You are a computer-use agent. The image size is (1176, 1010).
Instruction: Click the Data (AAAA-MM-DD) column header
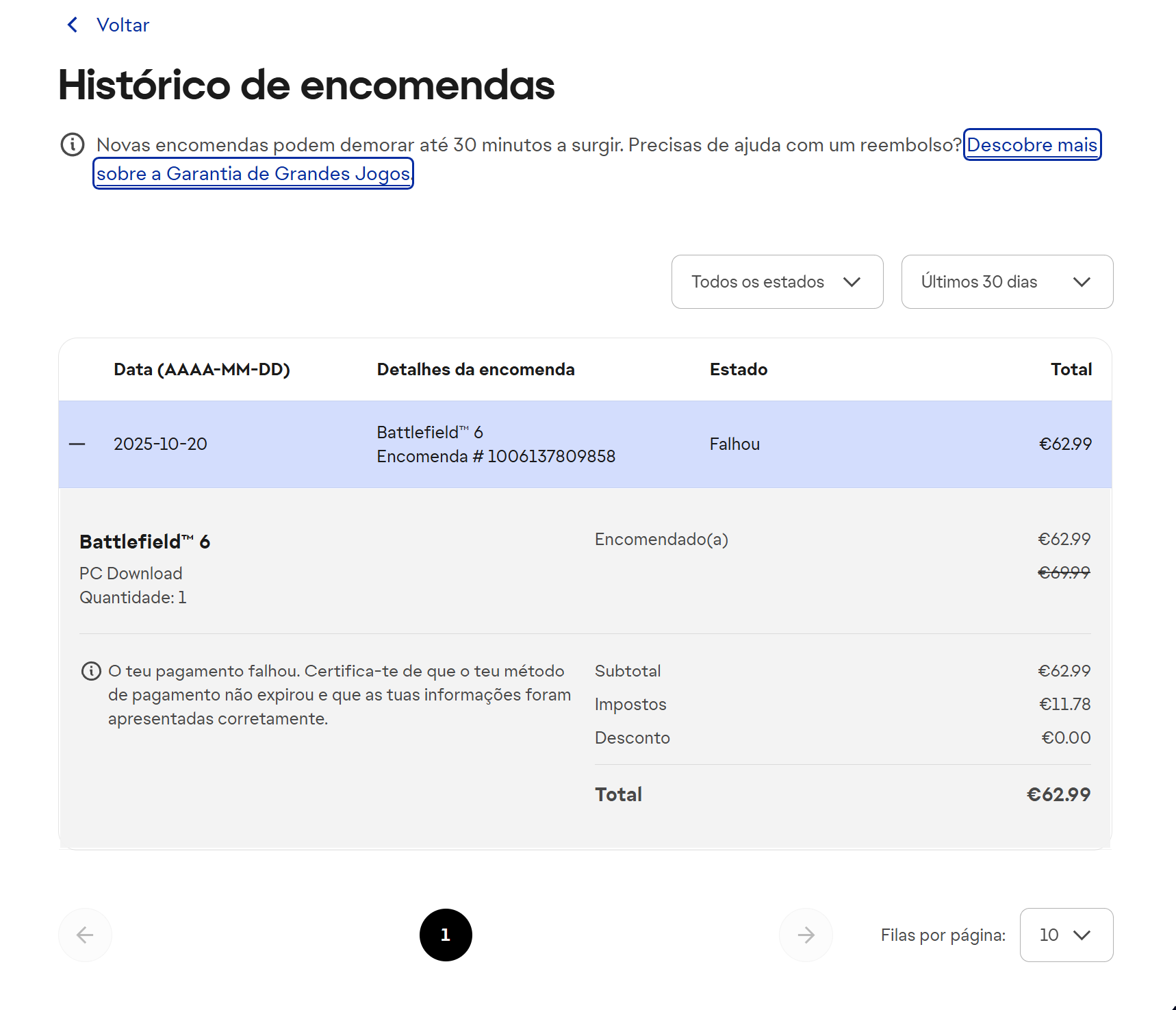coord(202,370)
